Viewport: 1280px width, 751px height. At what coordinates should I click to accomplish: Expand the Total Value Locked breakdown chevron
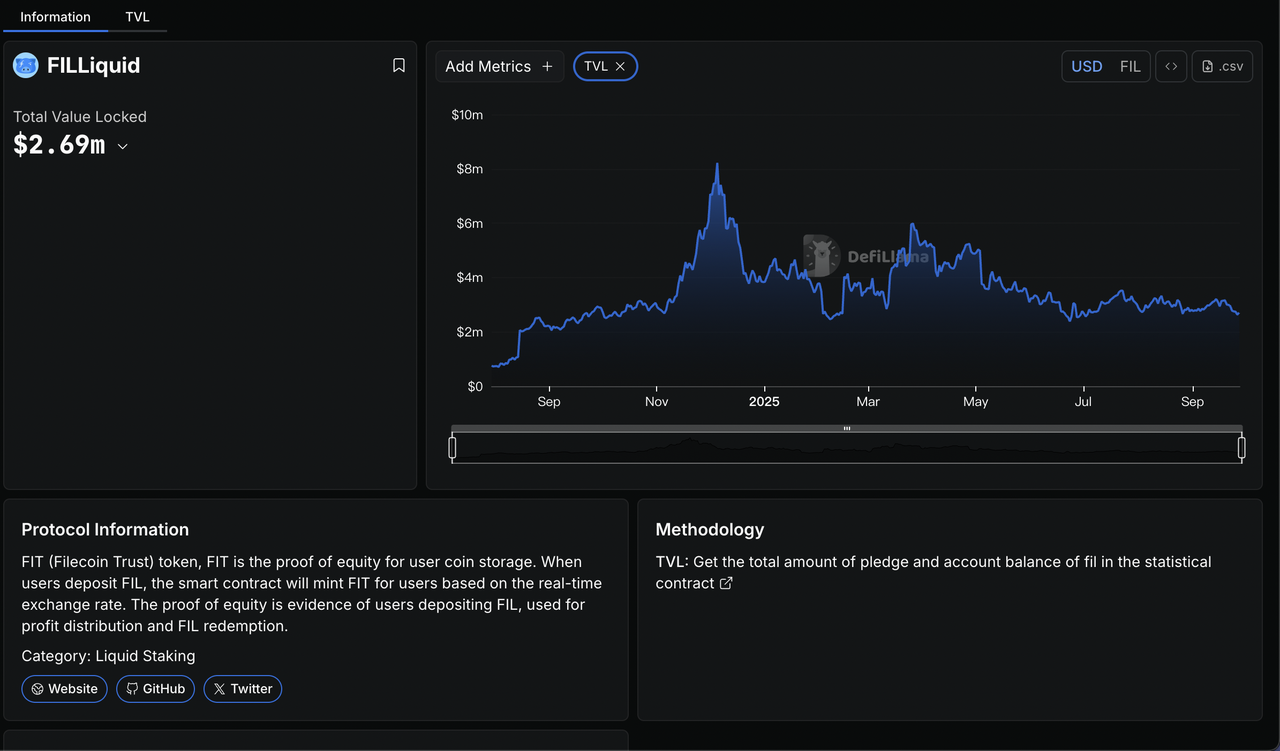click(x=123, y=147)
